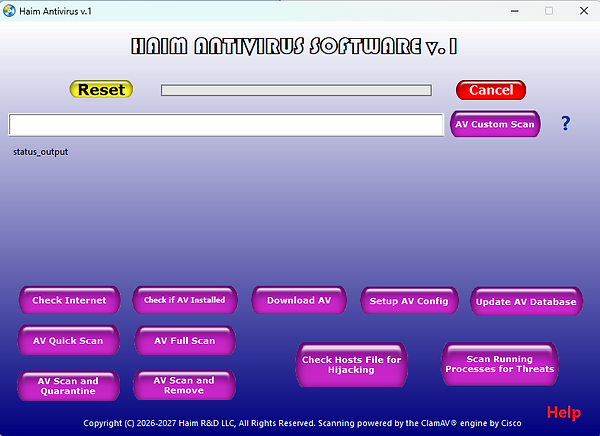Run AV Scan and Remove
Screen dimensions: 600x436
click(x=184, y=385)
